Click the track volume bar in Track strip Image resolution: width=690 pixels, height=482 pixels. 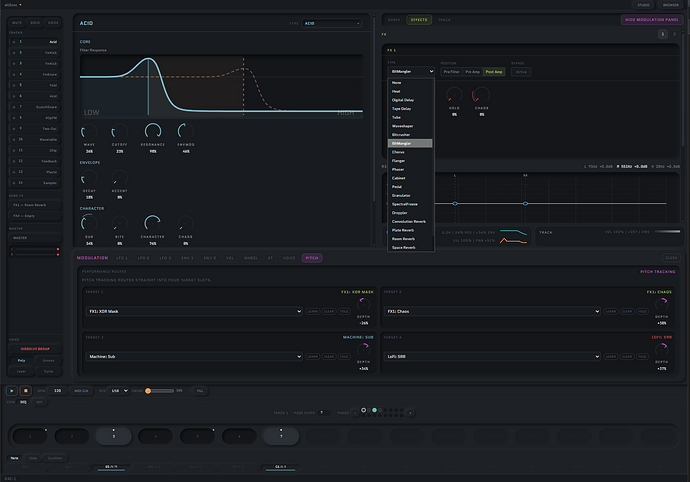coord(667,232)
